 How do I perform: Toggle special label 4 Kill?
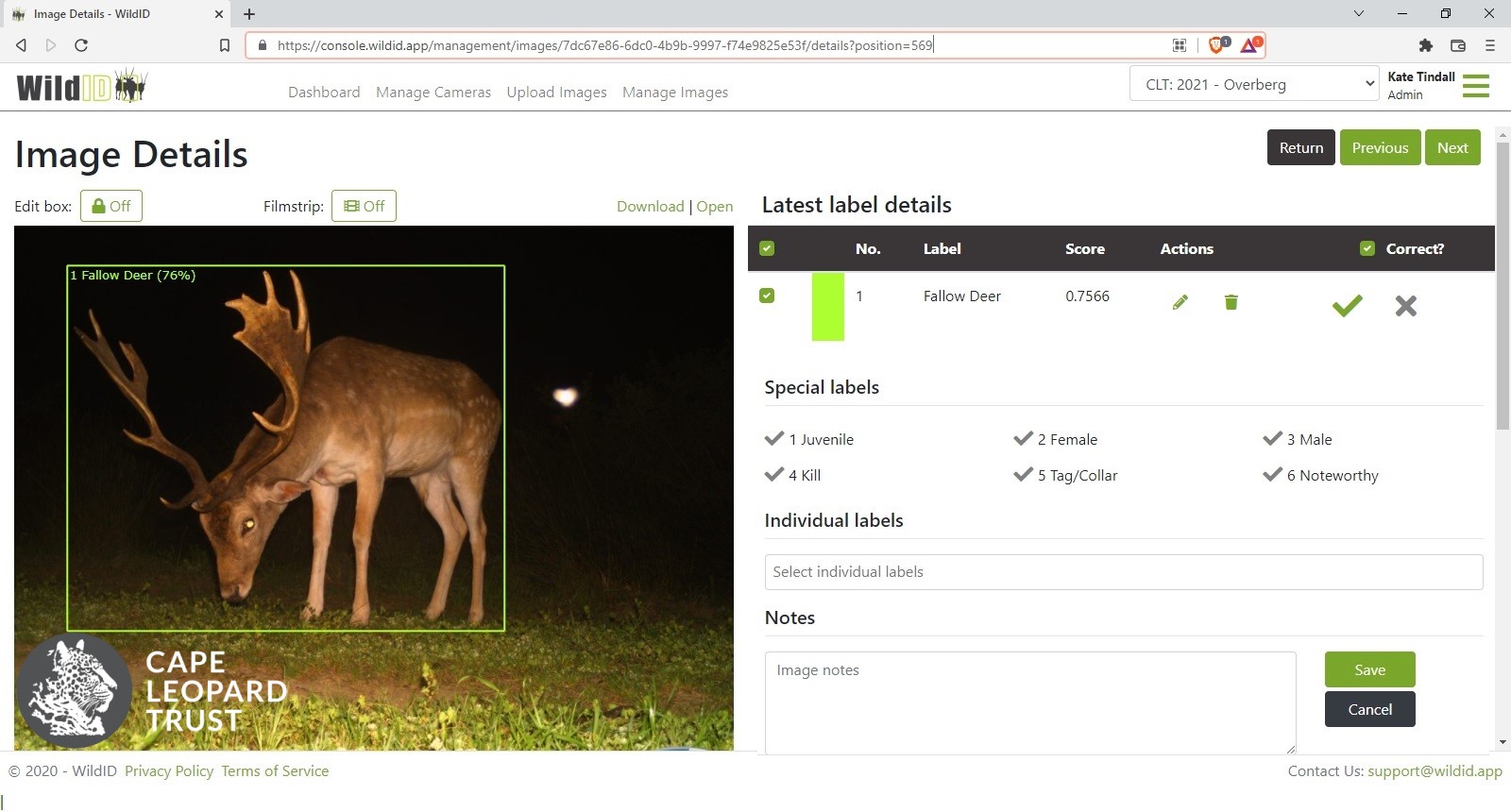click(x=793, y=475)
